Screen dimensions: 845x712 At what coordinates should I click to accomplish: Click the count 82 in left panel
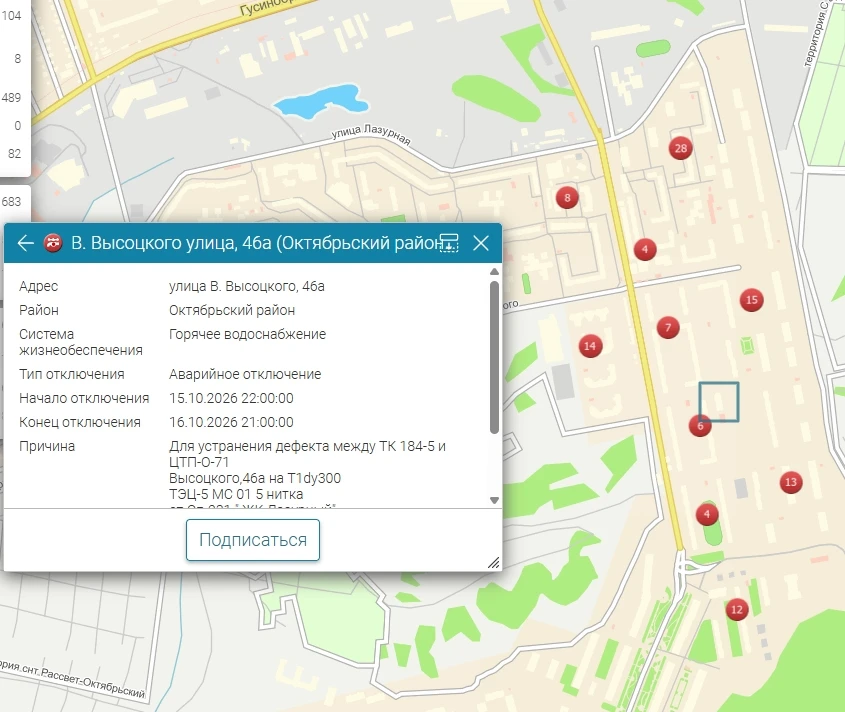click(x=15, y=154)
